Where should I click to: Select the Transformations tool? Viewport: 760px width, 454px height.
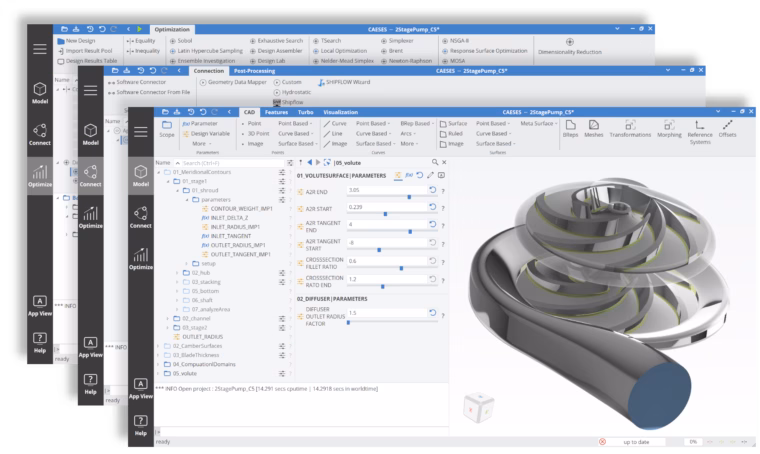point(630,128)
